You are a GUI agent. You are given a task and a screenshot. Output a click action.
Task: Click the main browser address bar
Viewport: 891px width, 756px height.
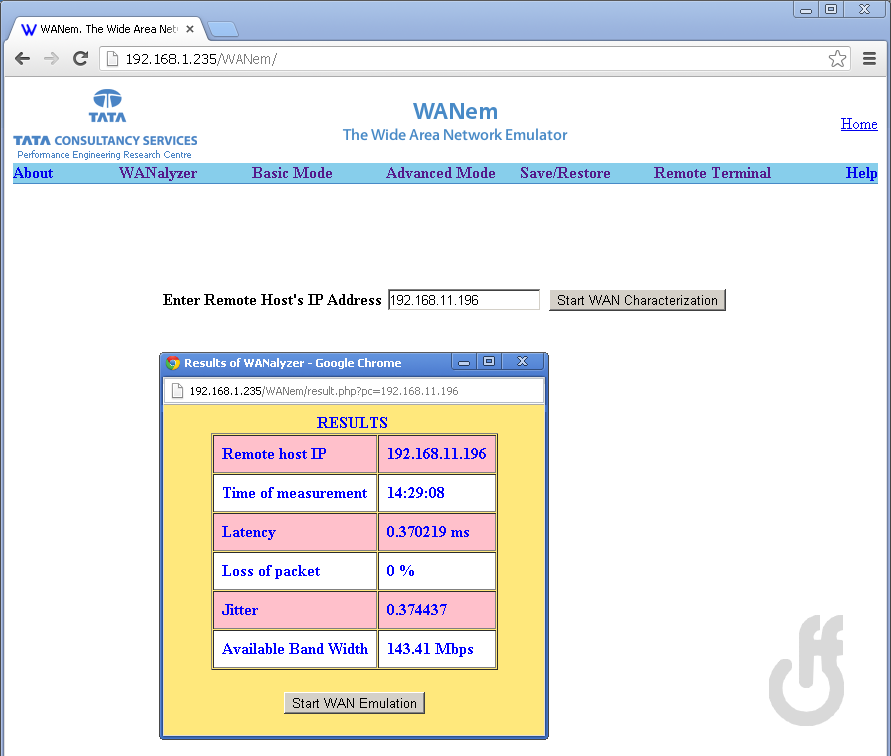coord(475,59)
